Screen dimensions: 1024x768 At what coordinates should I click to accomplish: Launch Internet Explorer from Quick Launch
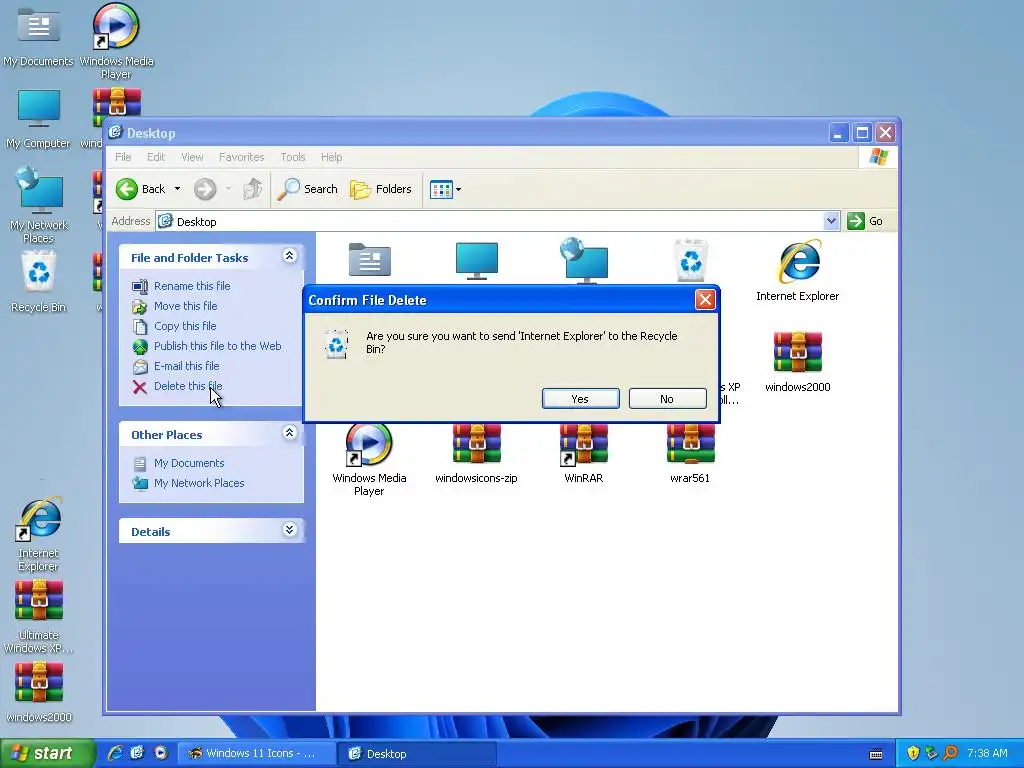[x=115, y=753]
